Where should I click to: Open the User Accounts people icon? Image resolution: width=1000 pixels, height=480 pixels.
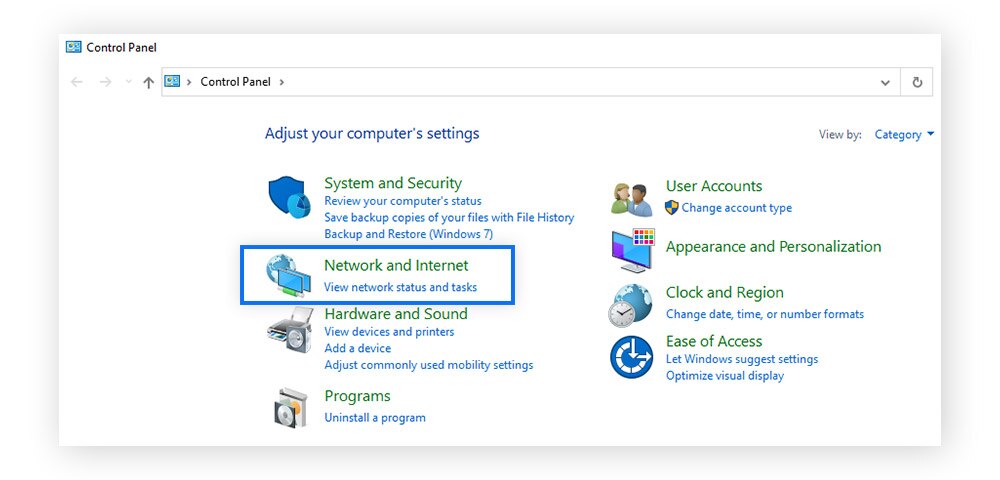coord(631,200)
